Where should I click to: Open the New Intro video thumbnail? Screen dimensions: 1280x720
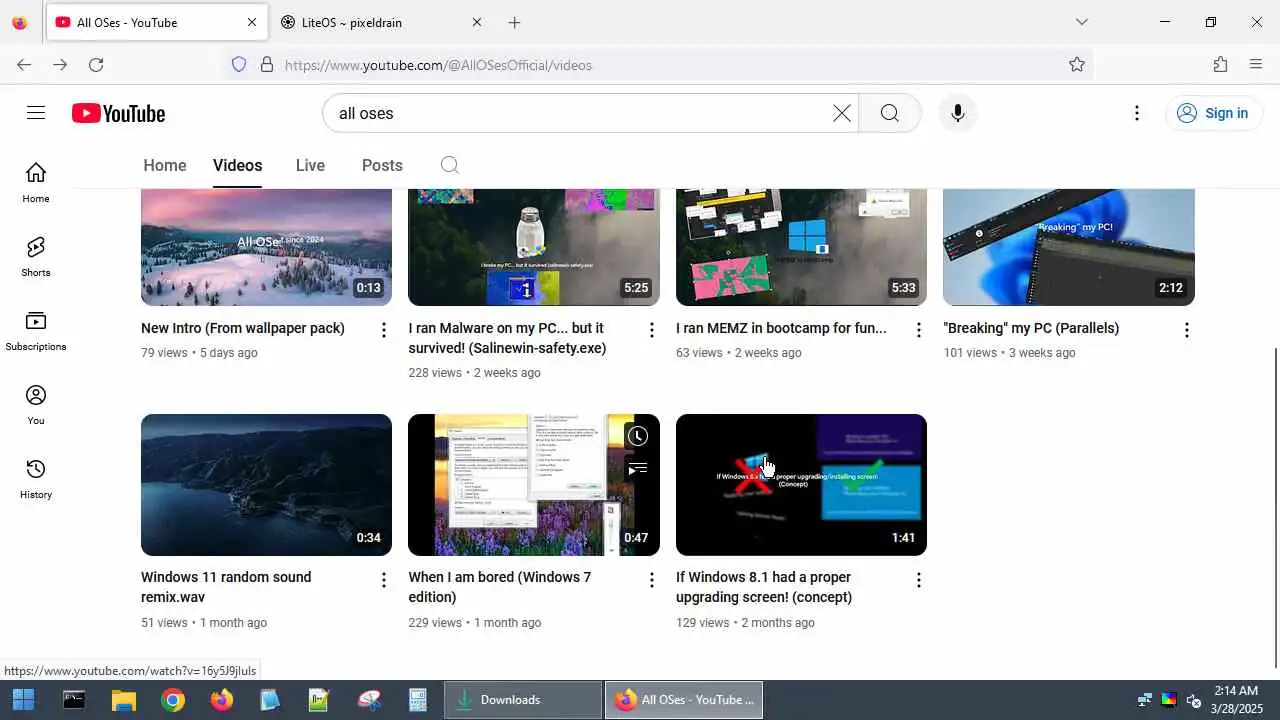[x=266, y=247]
